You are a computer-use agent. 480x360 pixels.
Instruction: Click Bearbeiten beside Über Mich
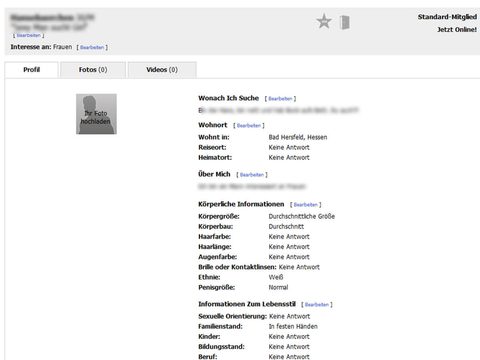coord(252,175)
